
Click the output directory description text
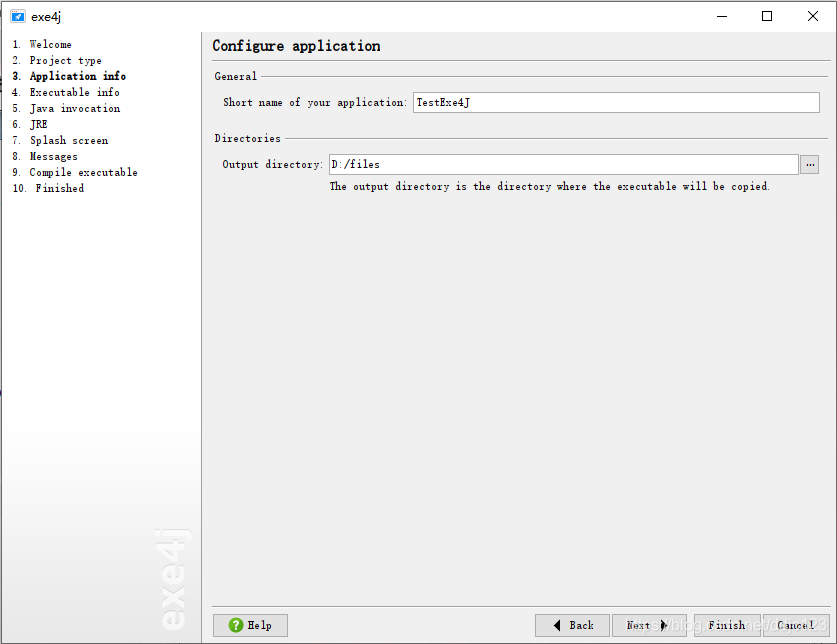[549, 186]
